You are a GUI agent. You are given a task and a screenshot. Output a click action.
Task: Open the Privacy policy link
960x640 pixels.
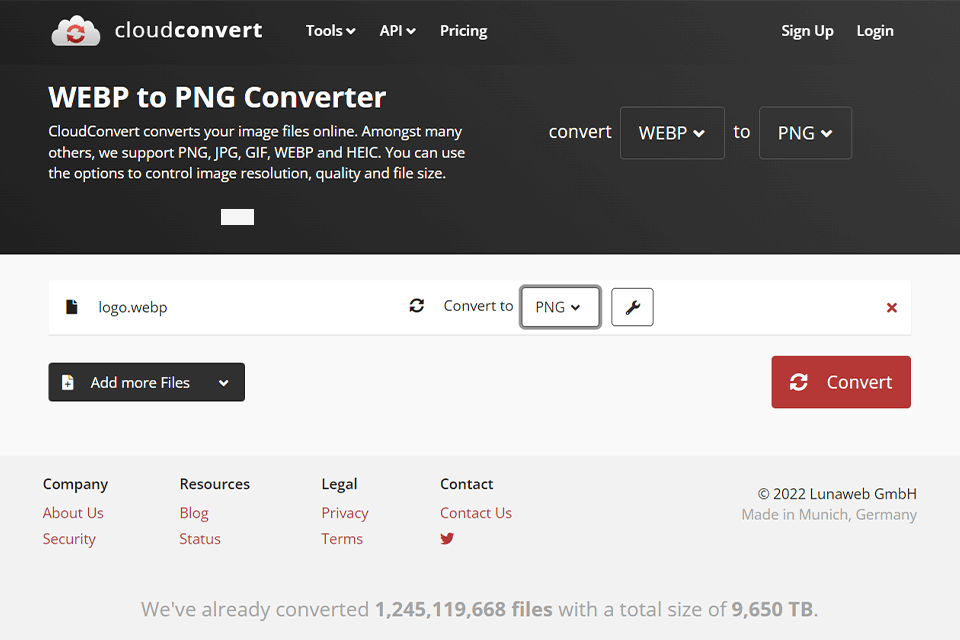click(345, 513)
